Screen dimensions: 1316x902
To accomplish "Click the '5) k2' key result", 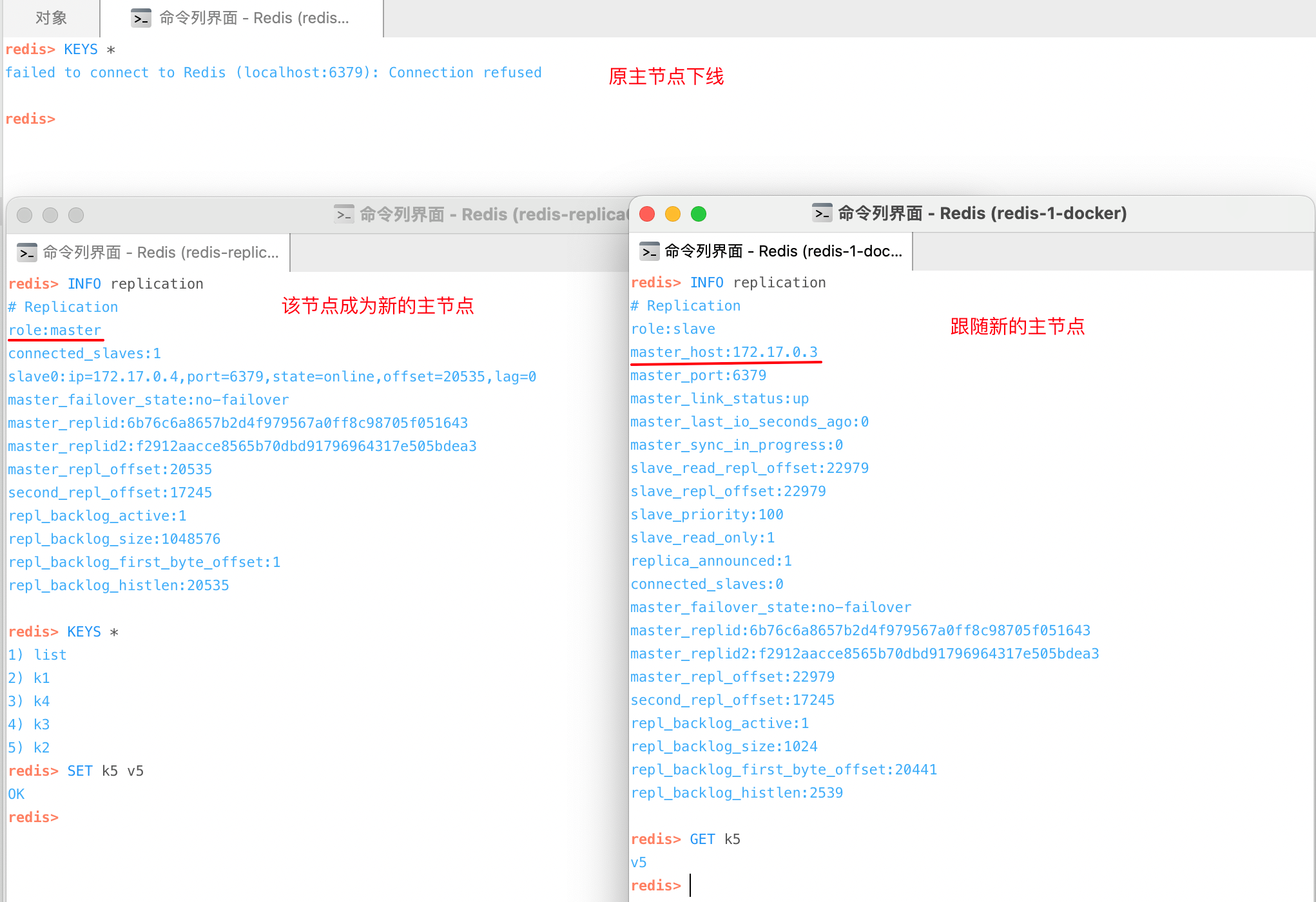I will coord(29,748).
